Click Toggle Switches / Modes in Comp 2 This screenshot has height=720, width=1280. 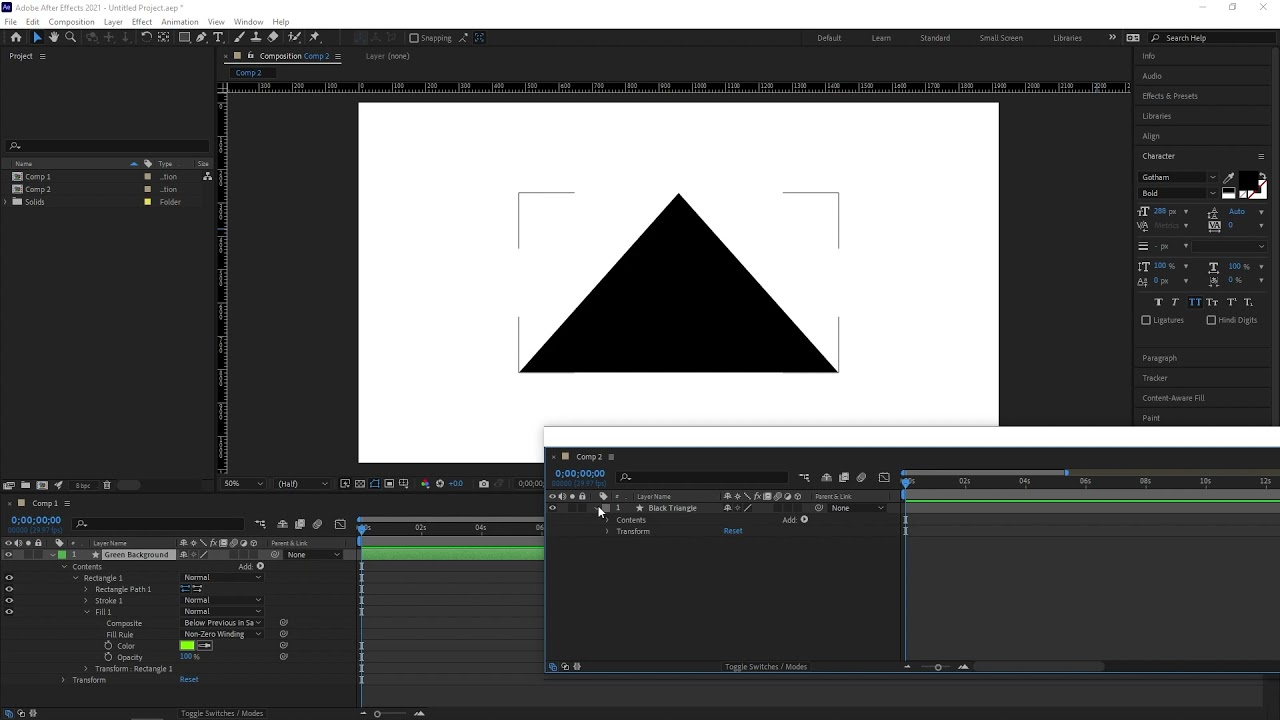coord(766,667)
